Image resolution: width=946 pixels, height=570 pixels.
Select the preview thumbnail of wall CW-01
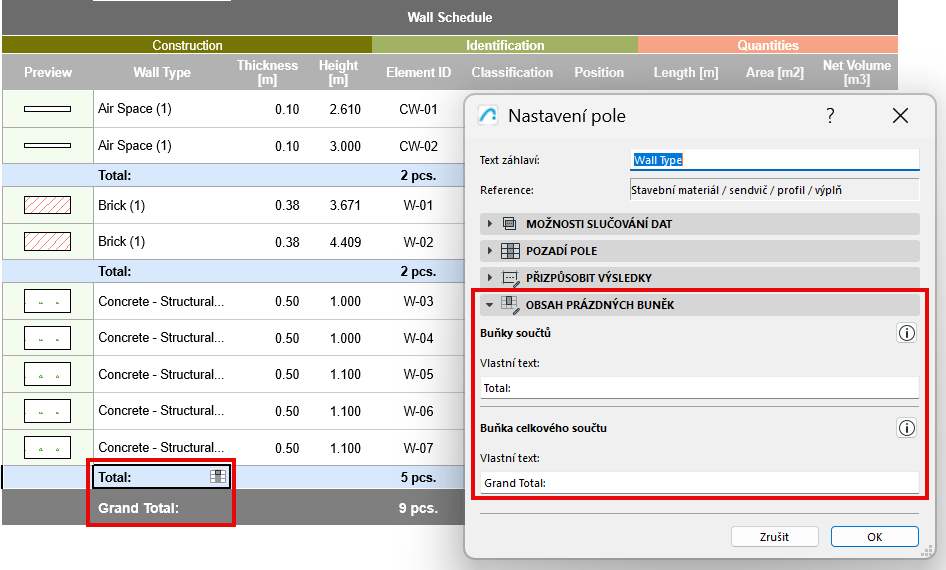(47, 109)
